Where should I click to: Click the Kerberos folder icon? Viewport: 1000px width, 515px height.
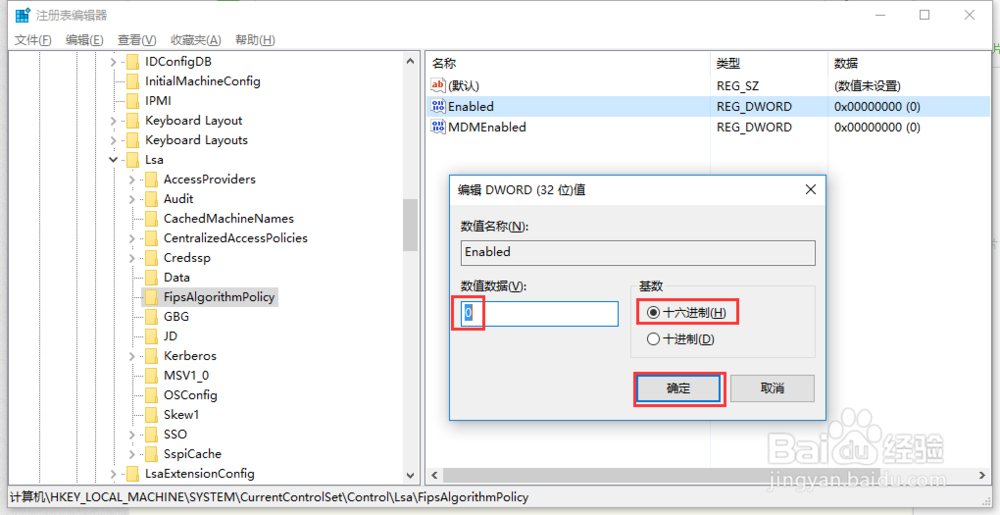pos(151,356)
